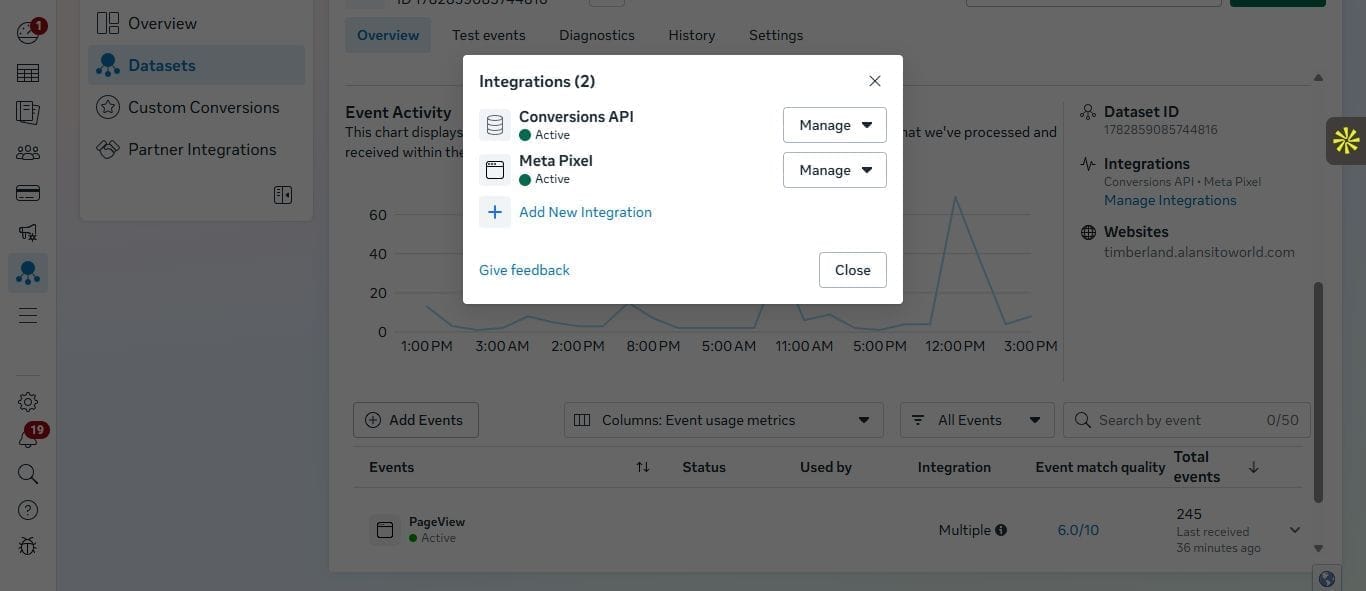Open Manage dropdown for Meta Pixel

835,170
